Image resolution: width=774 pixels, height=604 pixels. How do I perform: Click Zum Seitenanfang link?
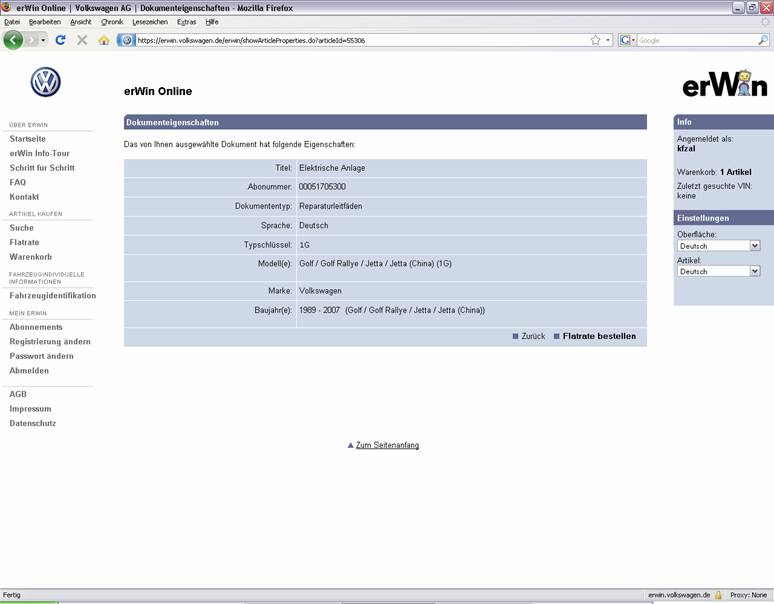tap(387, 445)
